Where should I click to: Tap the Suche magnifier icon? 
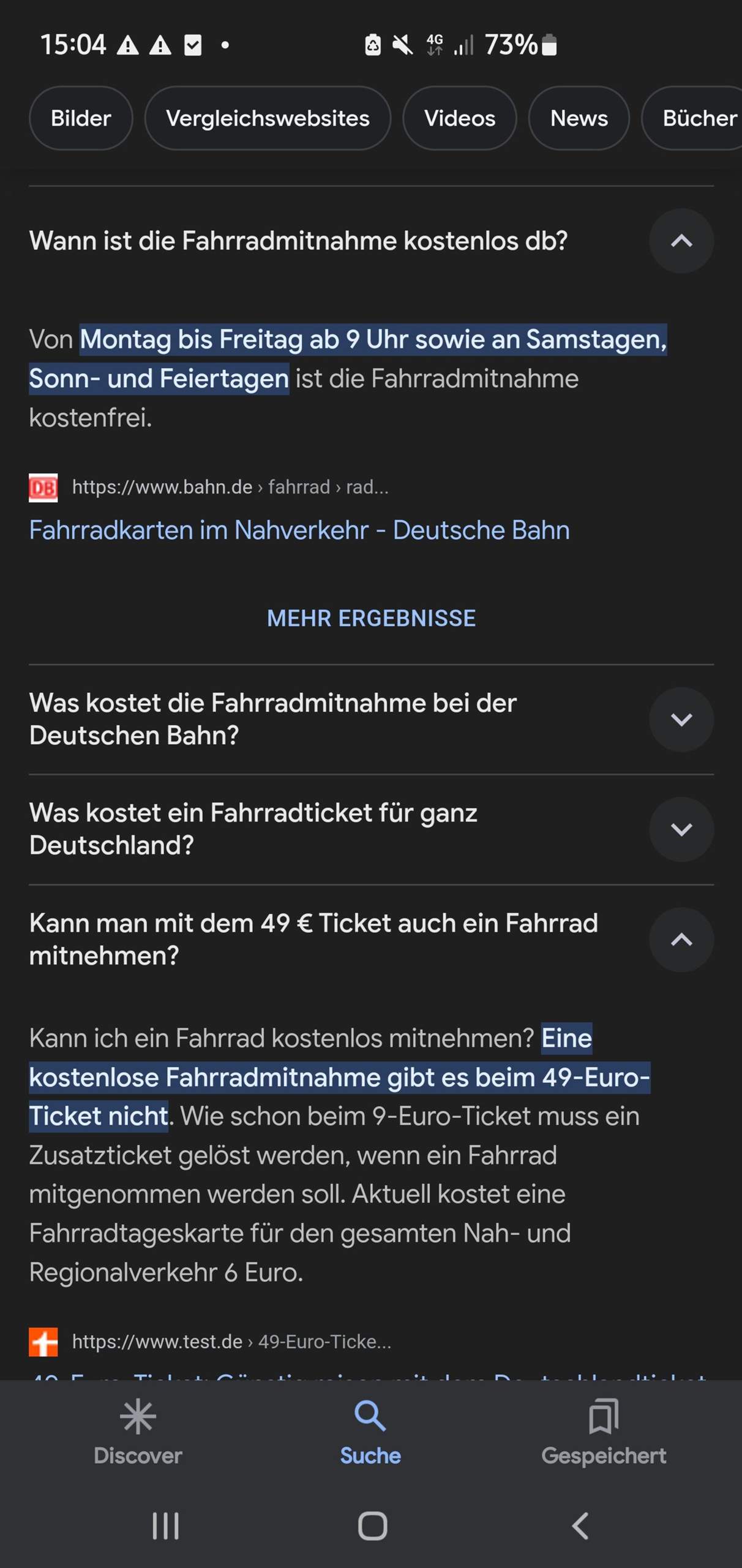pos(370,1417)
